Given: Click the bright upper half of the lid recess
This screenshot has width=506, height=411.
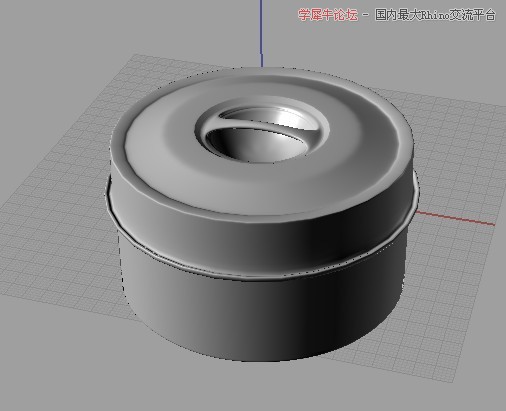Looking at the screenshot, I should click(267, 116).
